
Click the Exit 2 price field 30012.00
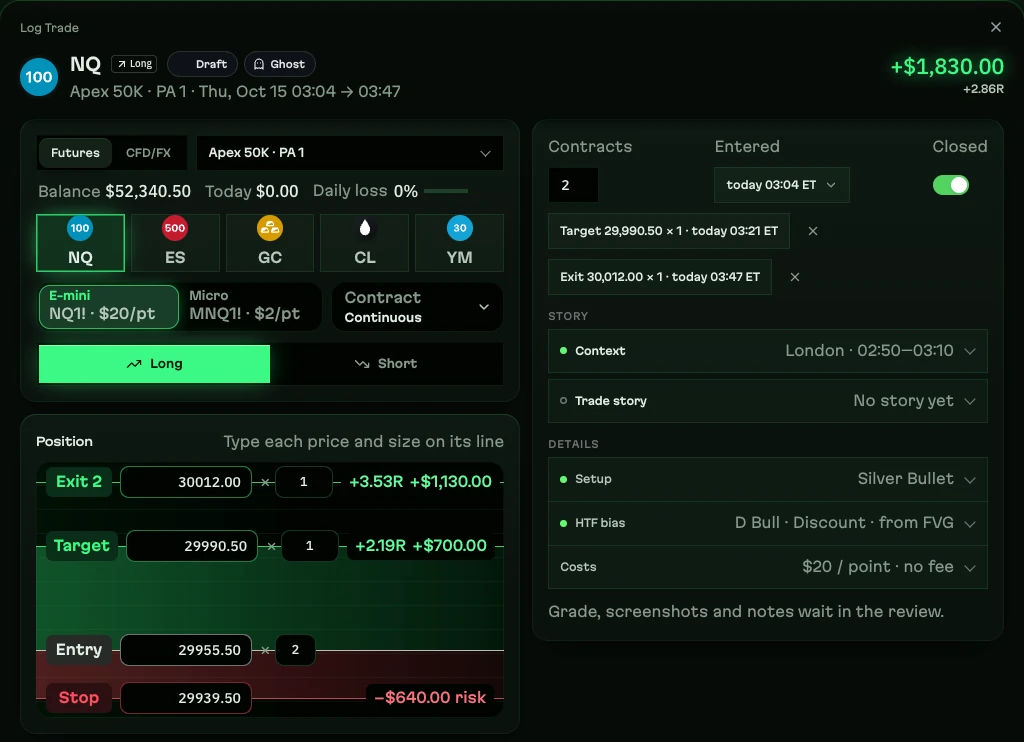tap(186, 482)
